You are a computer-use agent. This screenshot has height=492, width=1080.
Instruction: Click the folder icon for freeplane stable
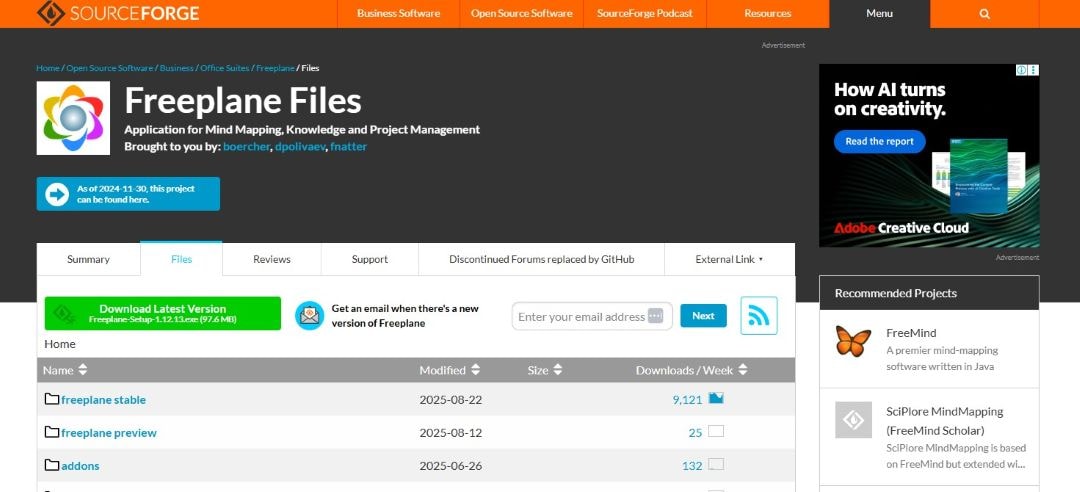tap(52, 399)
